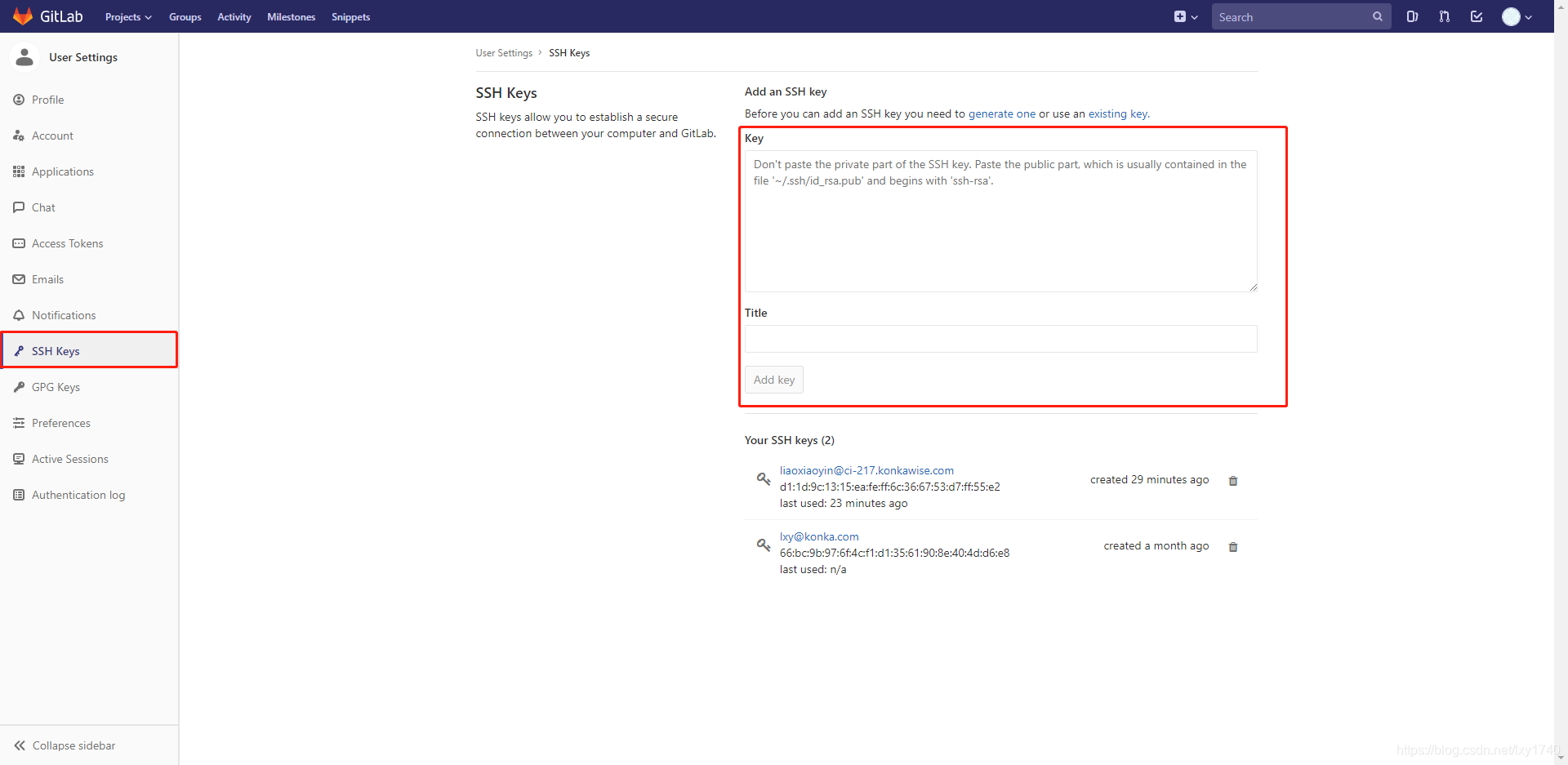Open the todos checkmark icon
This screenshot has height=765, width=1568.
pos(1477,16)
